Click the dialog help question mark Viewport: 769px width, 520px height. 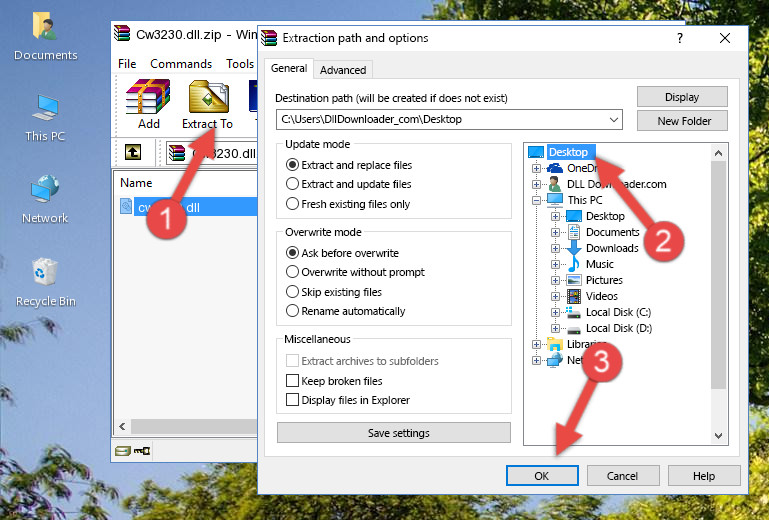(680, 38)
